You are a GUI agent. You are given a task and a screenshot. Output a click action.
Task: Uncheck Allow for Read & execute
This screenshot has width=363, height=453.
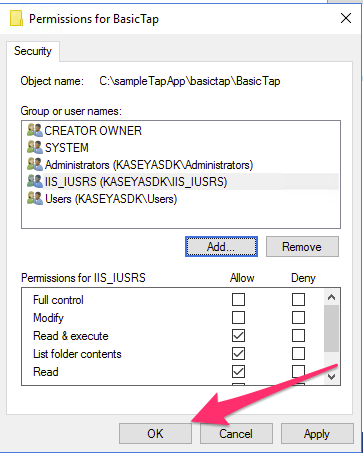238,335
